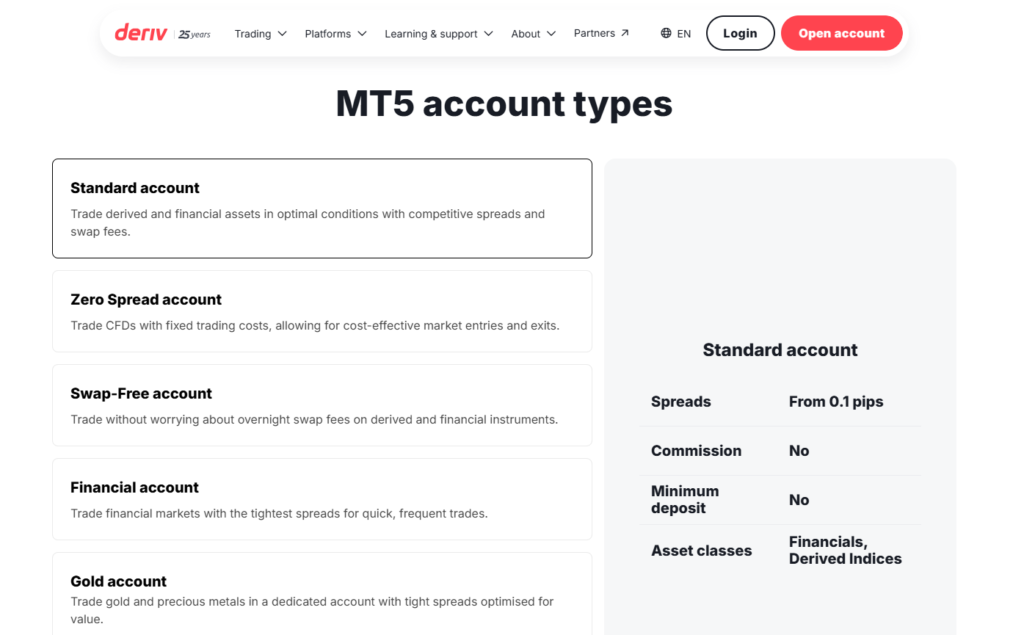
Task: Select the Financial account card
Action: [x=322, y=499]
